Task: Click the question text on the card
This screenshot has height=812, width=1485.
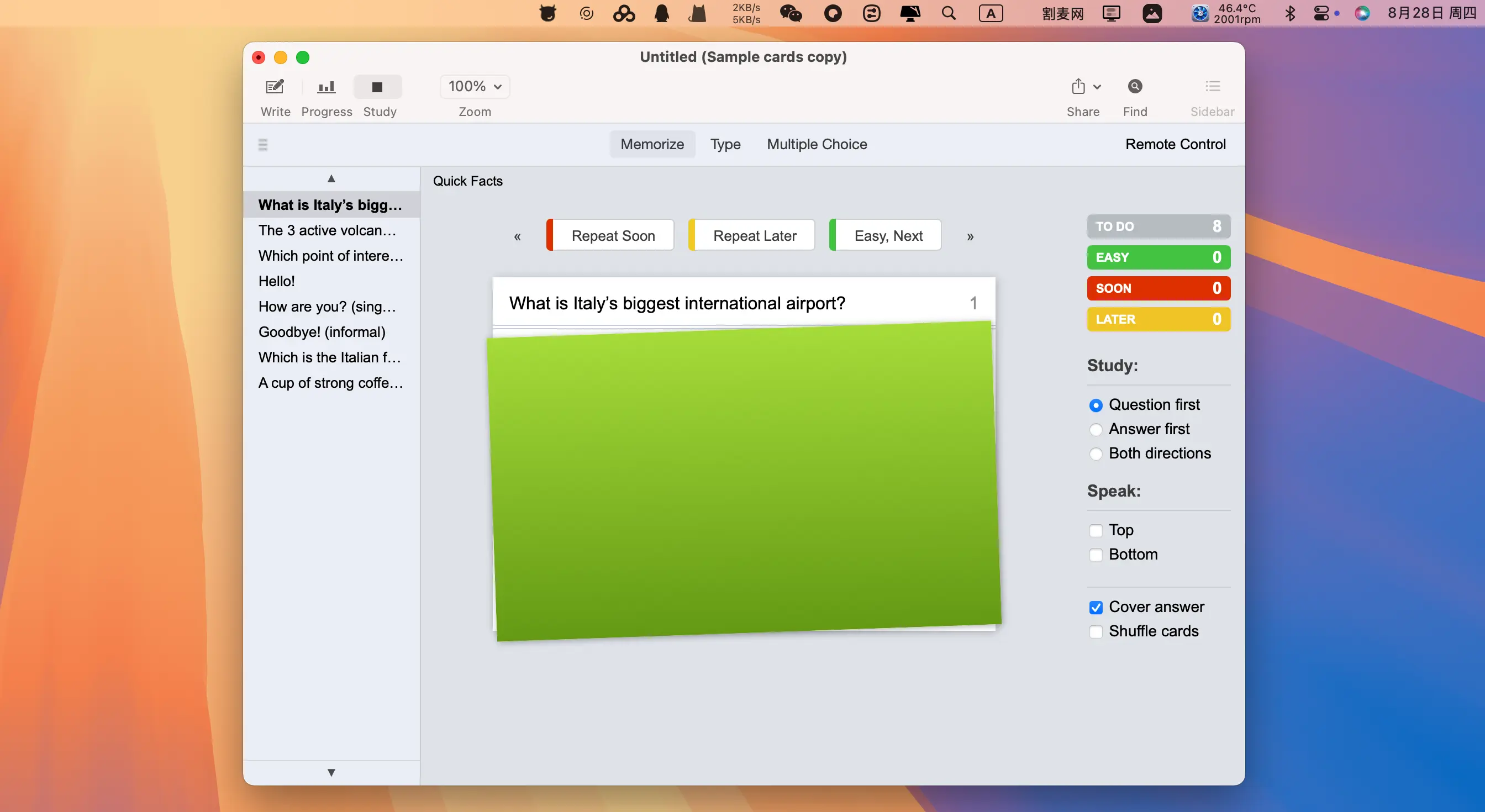Action: pyautogui.click(x=677, y=303)
